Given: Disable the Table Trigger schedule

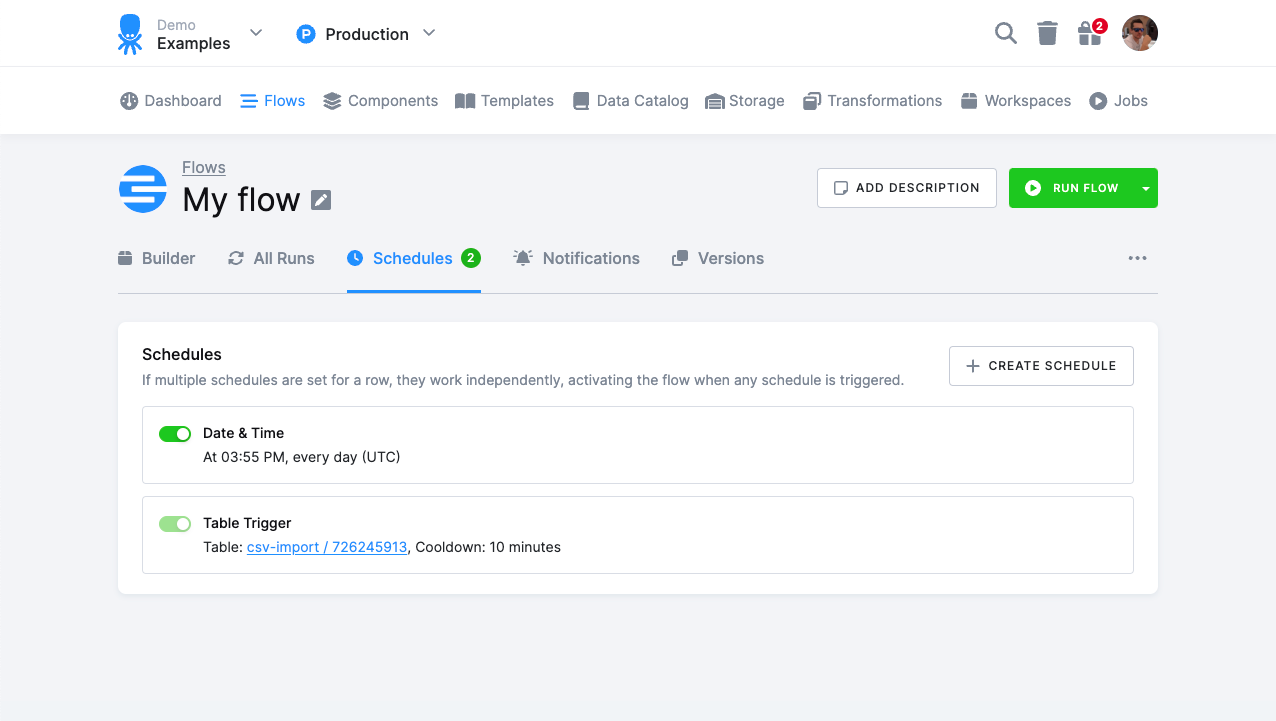Looking at the screenshot, I should 175,524.
